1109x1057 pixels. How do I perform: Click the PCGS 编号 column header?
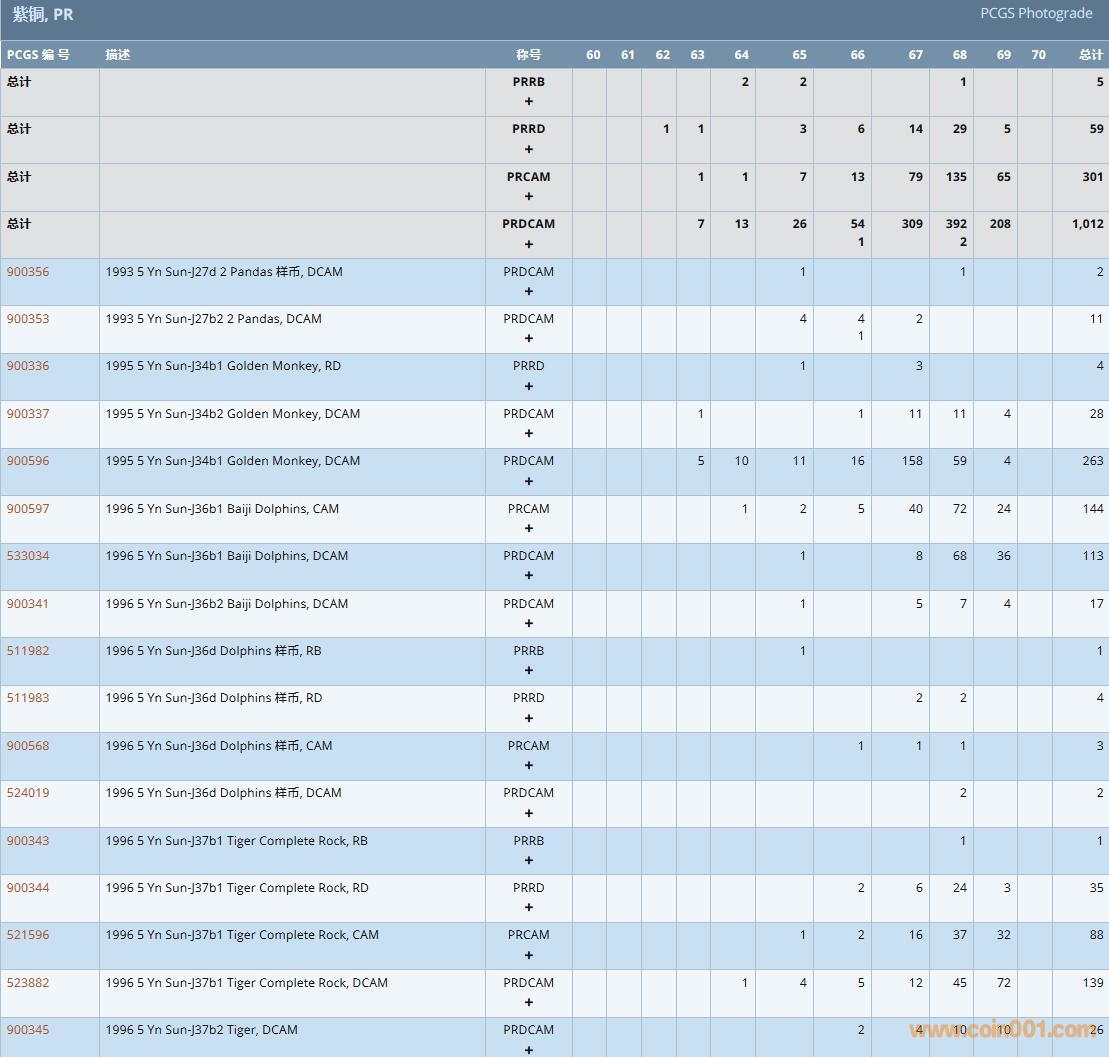tap(38, 55)
